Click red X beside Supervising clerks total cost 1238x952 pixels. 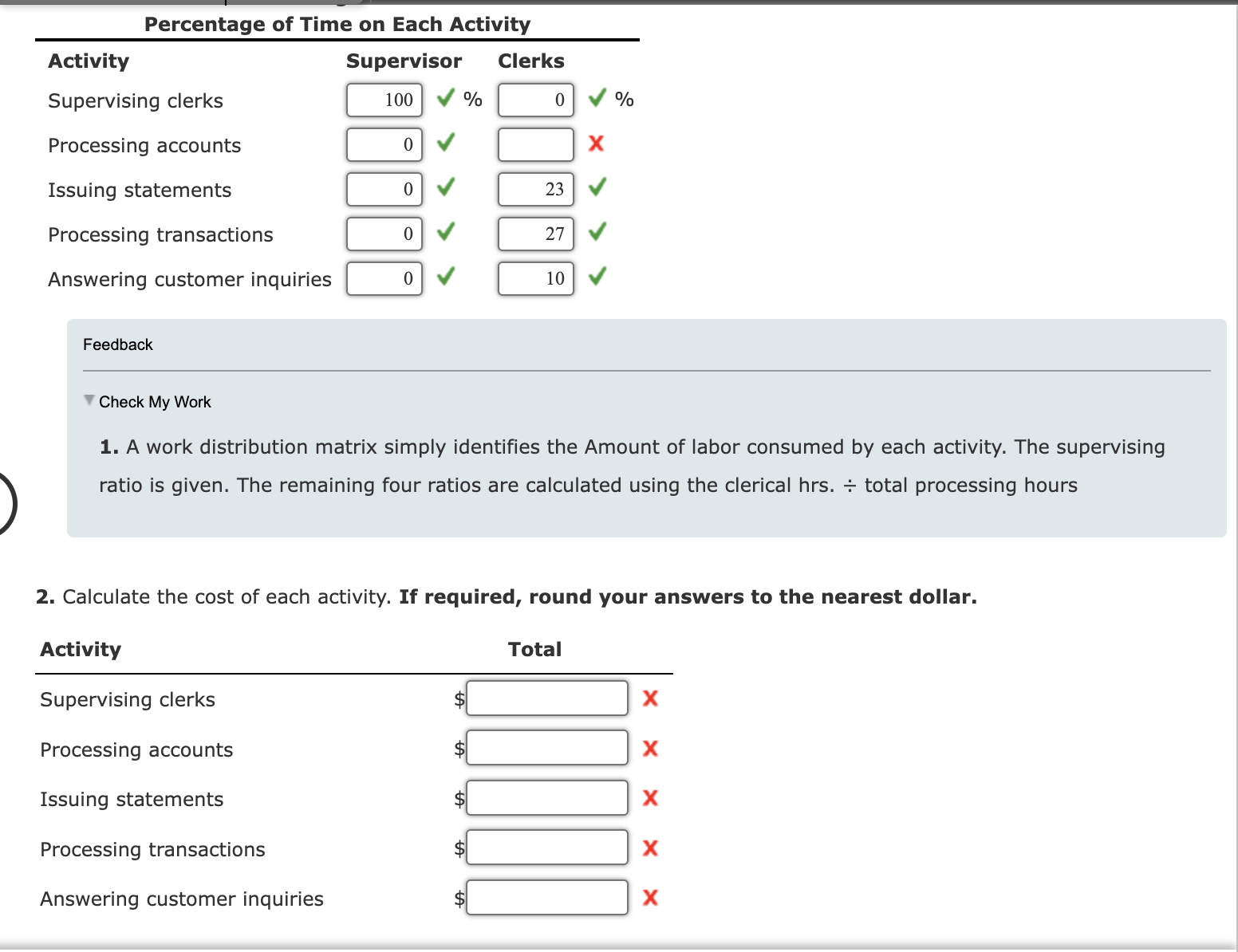[x=650, y=698]
